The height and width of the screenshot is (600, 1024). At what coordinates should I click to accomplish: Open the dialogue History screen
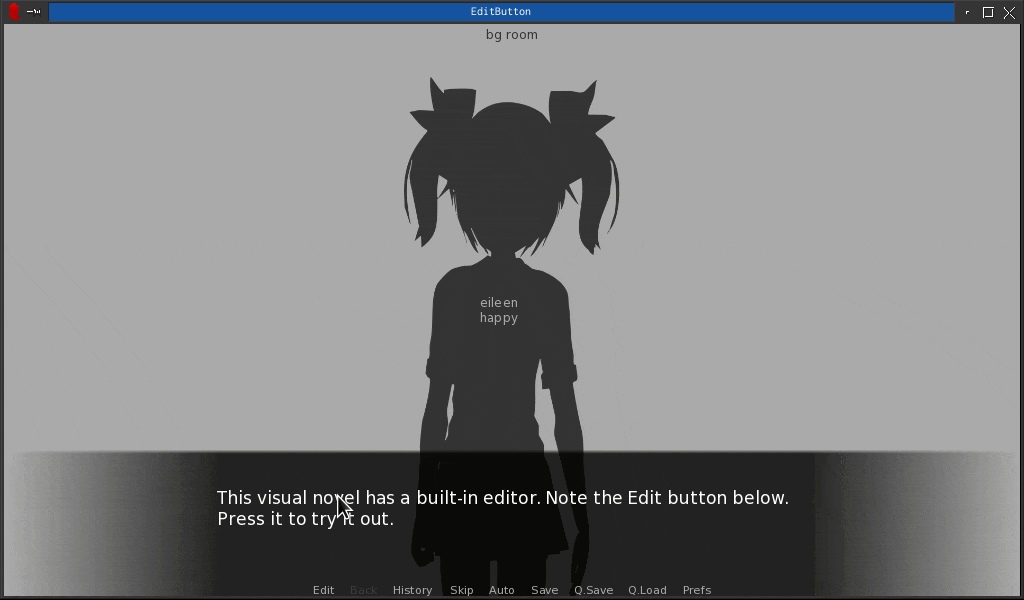tap(412, 590)
